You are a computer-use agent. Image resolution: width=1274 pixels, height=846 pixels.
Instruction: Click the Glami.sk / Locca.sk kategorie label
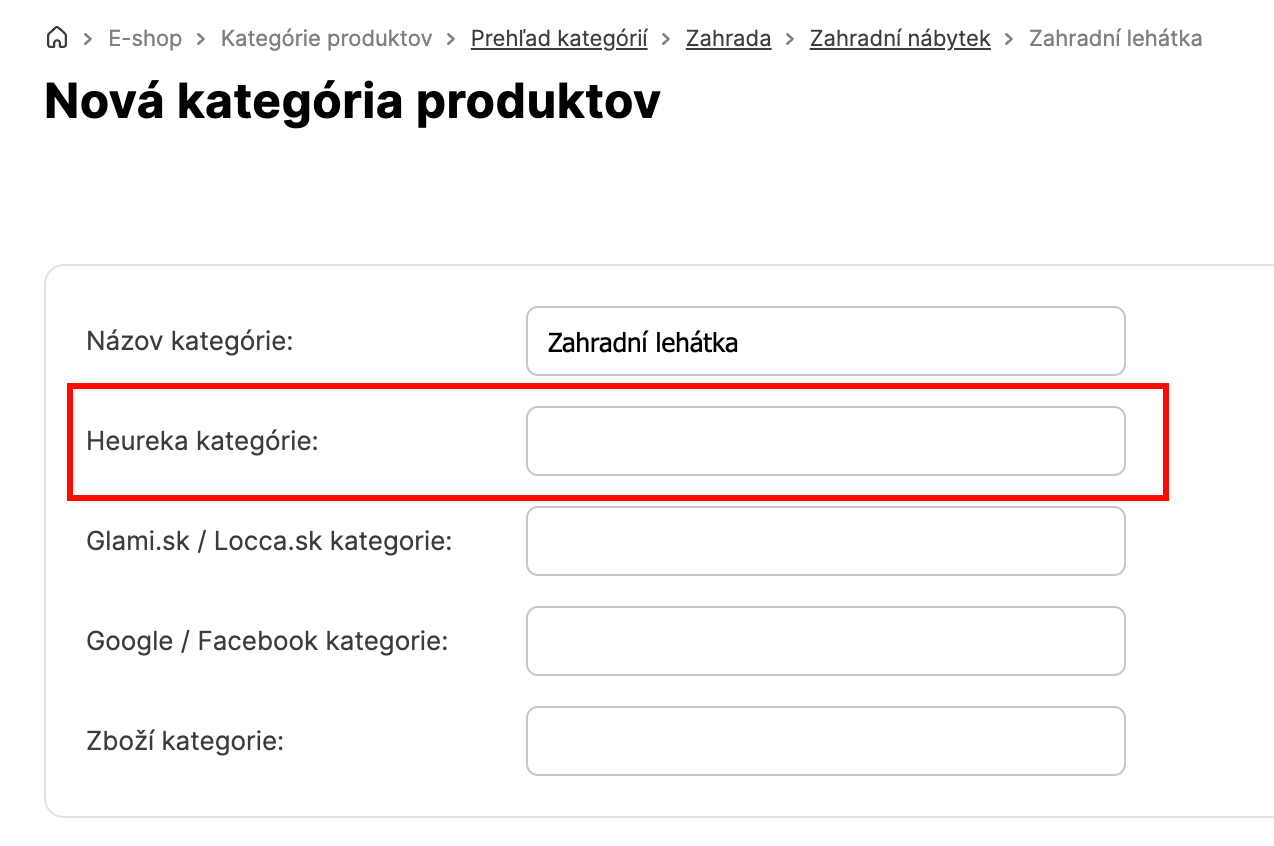point(269,541)
